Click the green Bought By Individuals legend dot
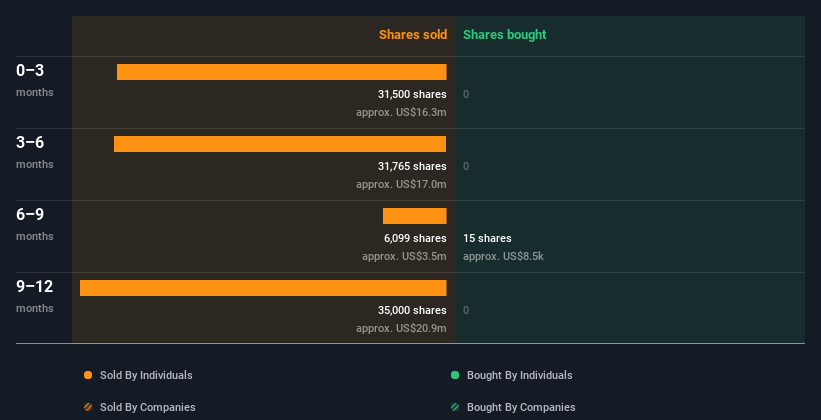 455,375
